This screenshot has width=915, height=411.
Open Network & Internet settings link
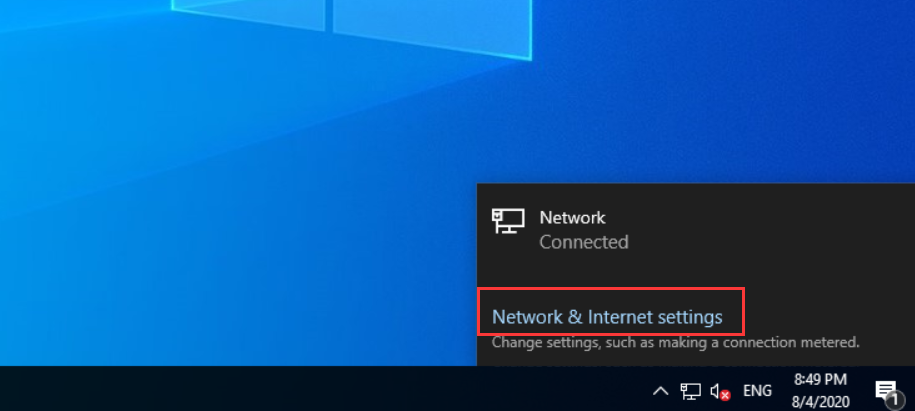click(x=607, y=317)
